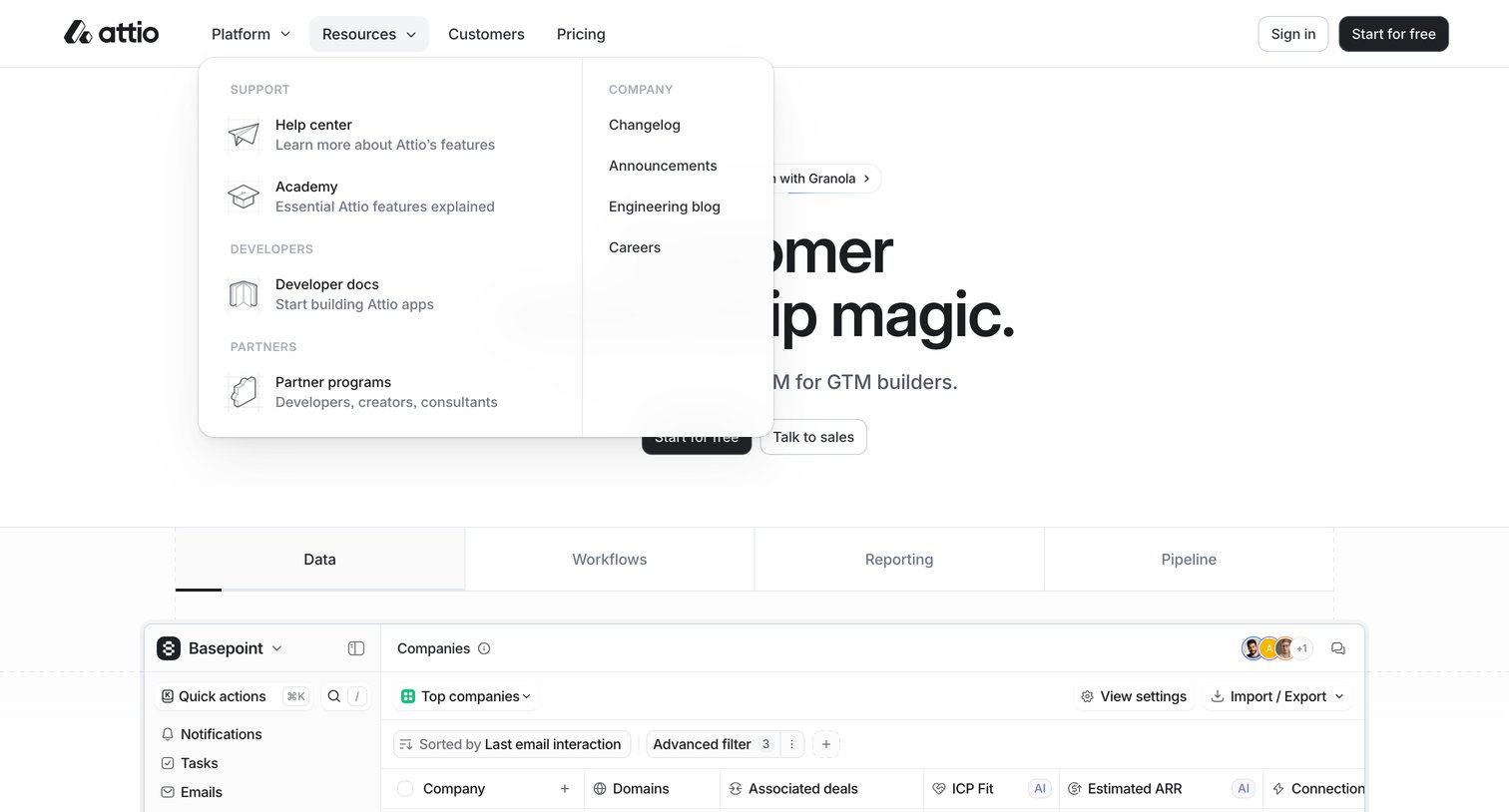Click the View settings gear icon
The image size is (1509, 812).
click(1087, 696)
